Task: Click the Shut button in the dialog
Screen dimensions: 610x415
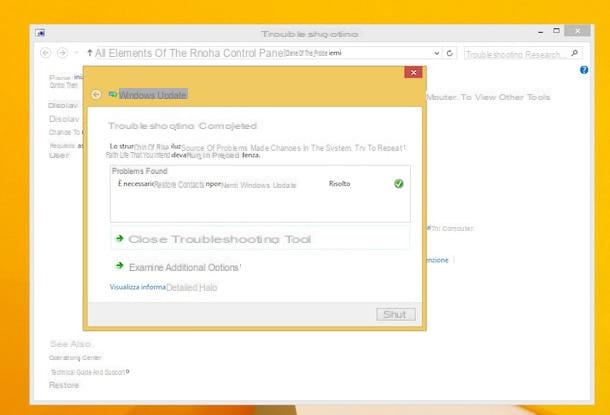Action: tap(396, 314)
